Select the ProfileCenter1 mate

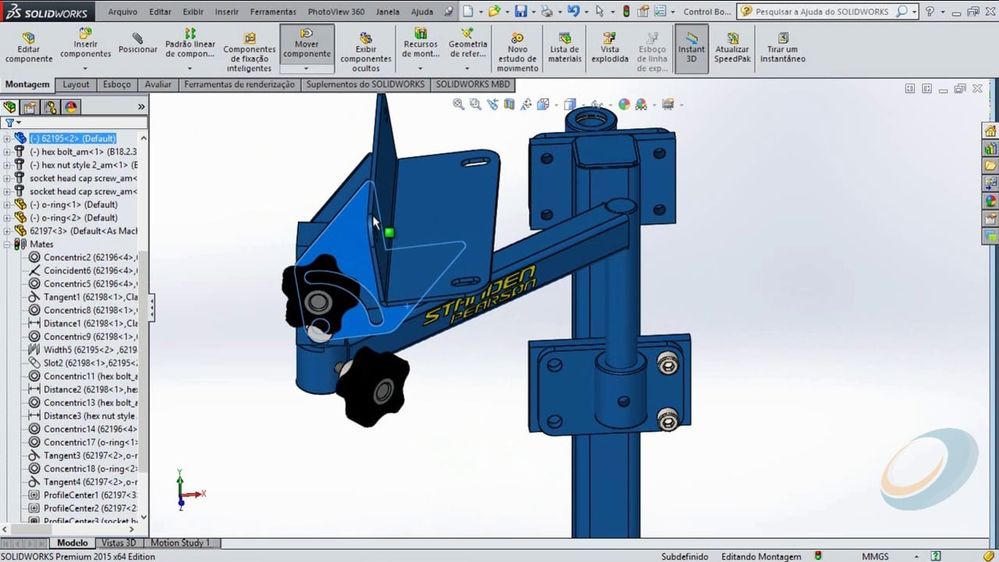pyautogui.click(x=83, y=494)
